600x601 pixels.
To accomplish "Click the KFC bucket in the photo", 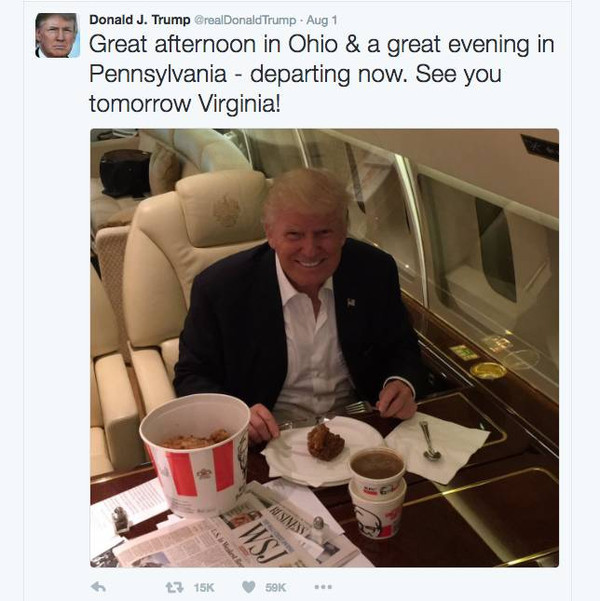I will (x=195, y=455).
